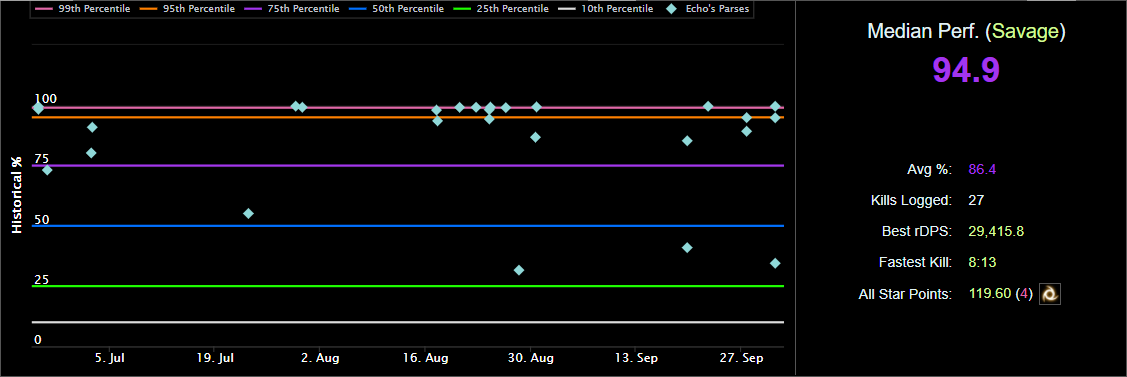Toggle Echo's Parses legend series

pos(707,9)
